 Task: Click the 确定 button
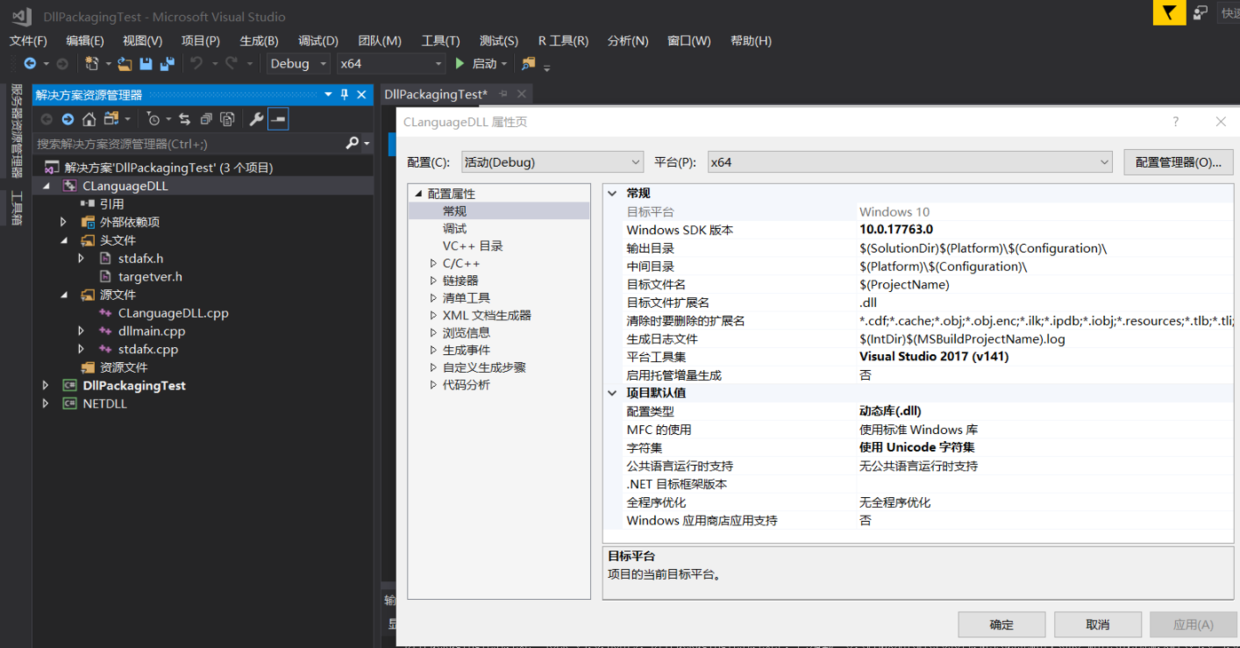pos(1001,624)
